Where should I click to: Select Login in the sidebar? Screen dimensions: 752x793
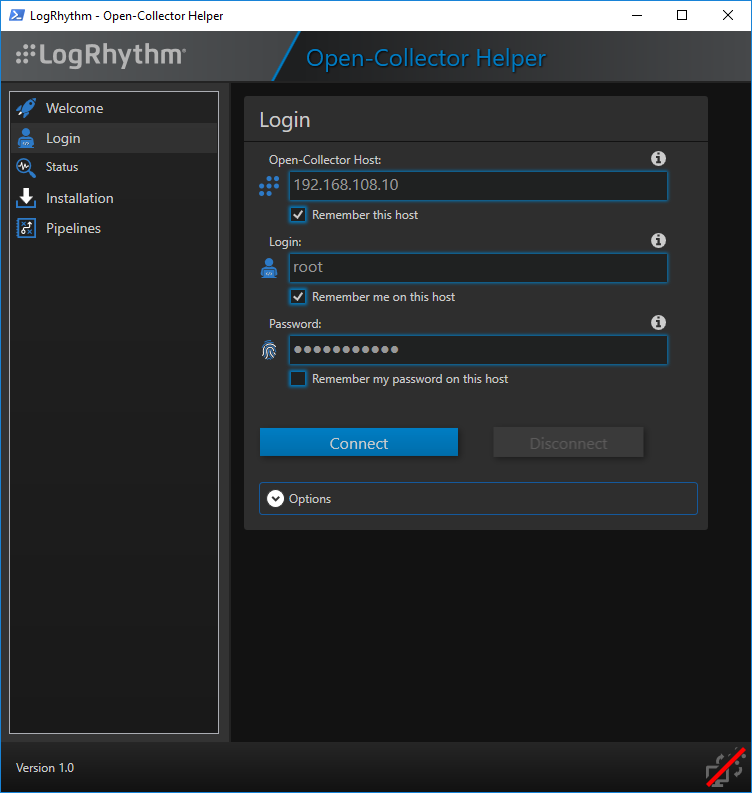click(x=114, y=138)
